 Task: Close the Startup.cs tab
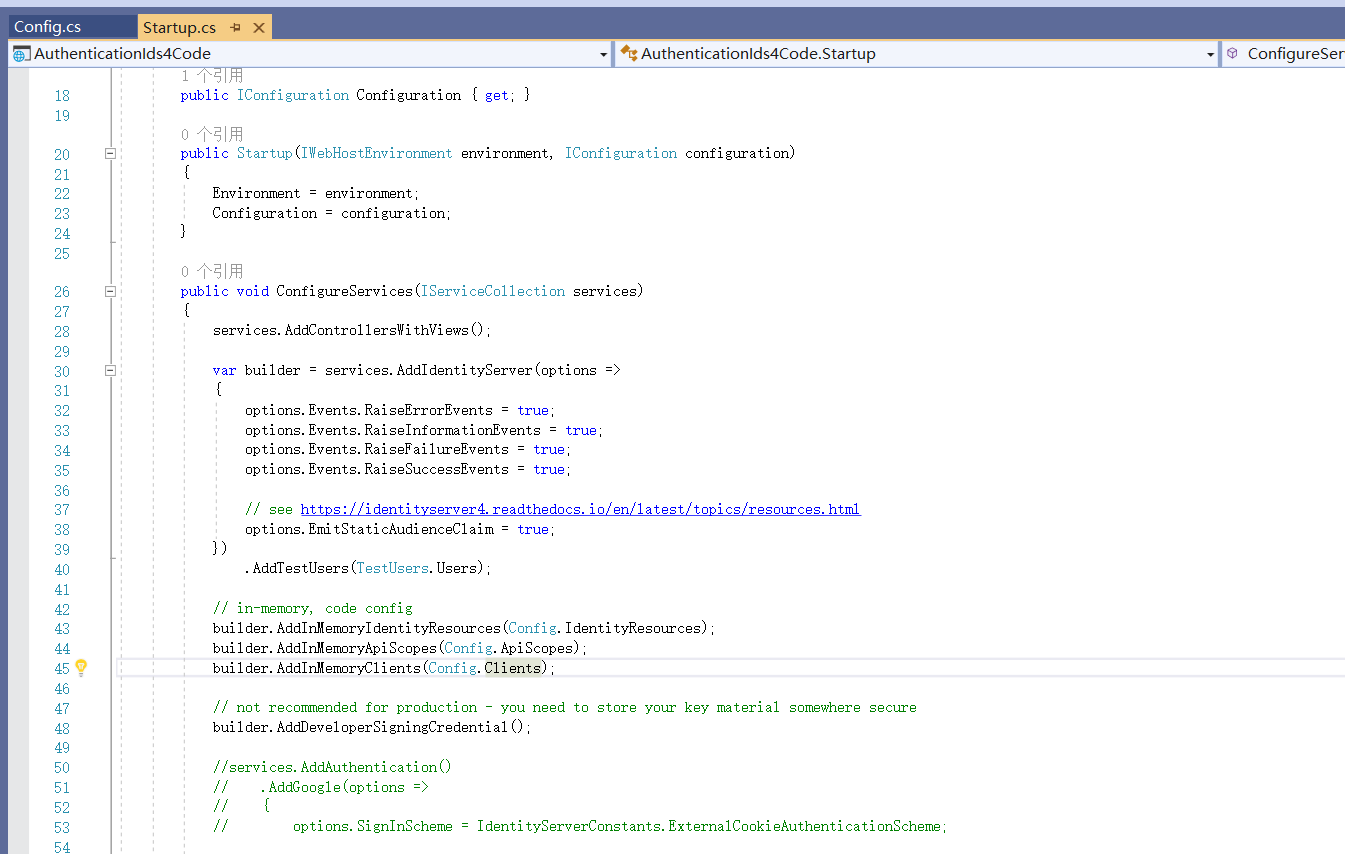click(x=258, y=28)
